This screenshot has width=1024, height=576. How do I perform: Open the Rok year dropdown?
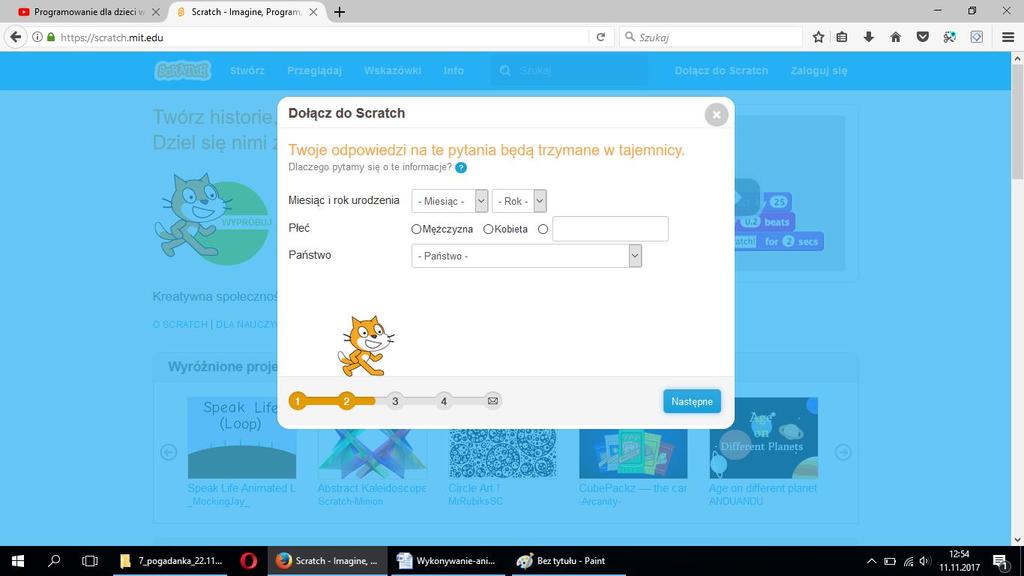[519, 201]
